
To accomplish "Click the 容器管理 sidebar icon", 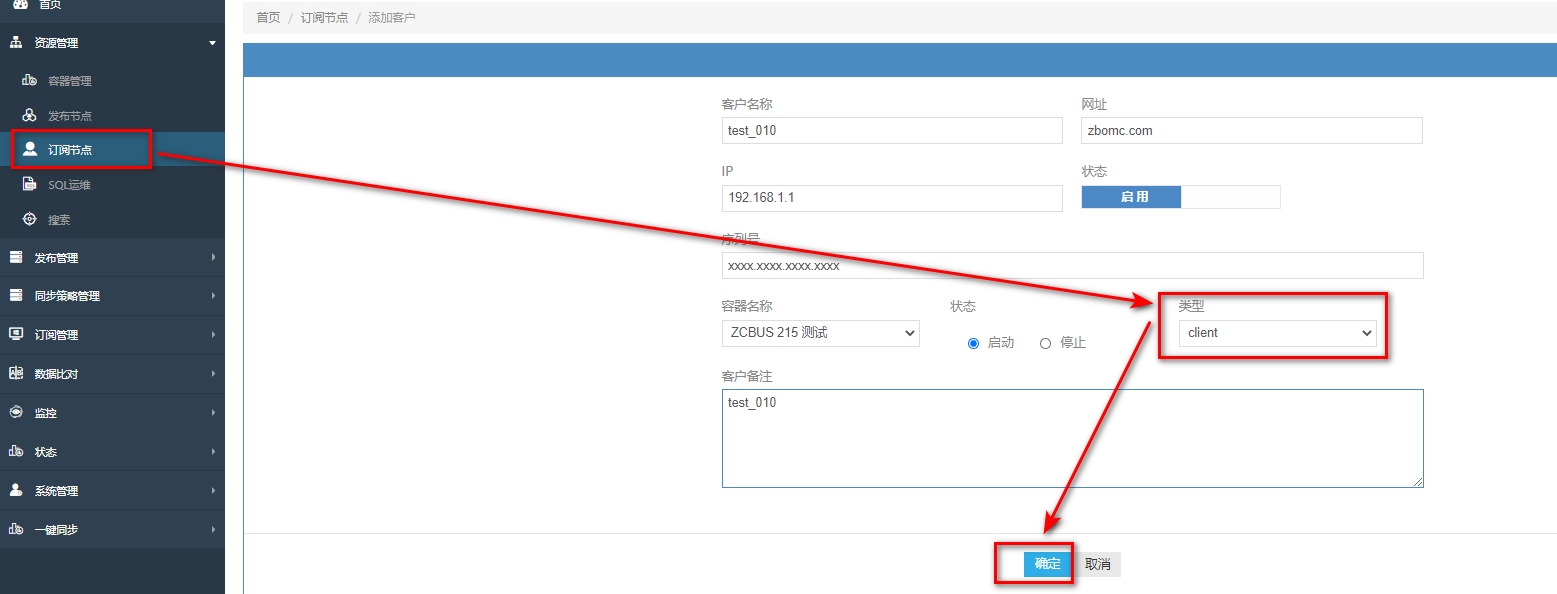I will [30, 80].
